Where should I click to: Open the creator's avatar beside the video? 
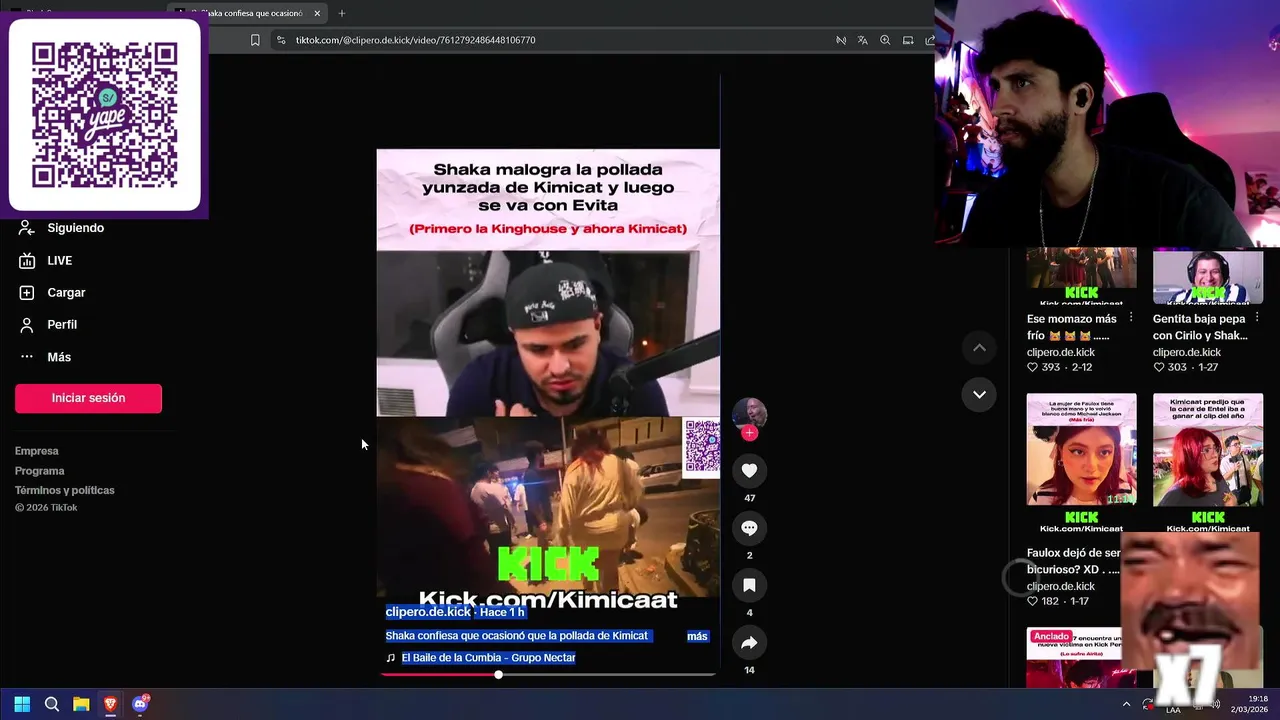click(749, 413)
